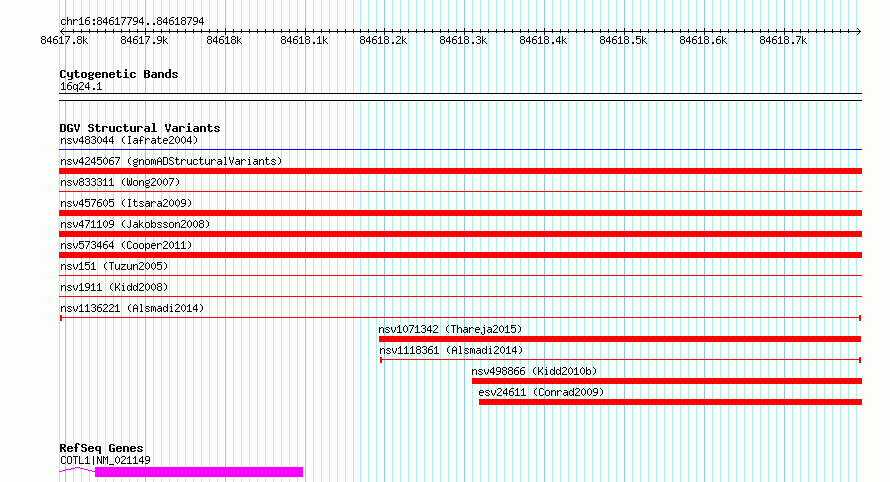Click the red bar for nsv457605

point(460,213)
